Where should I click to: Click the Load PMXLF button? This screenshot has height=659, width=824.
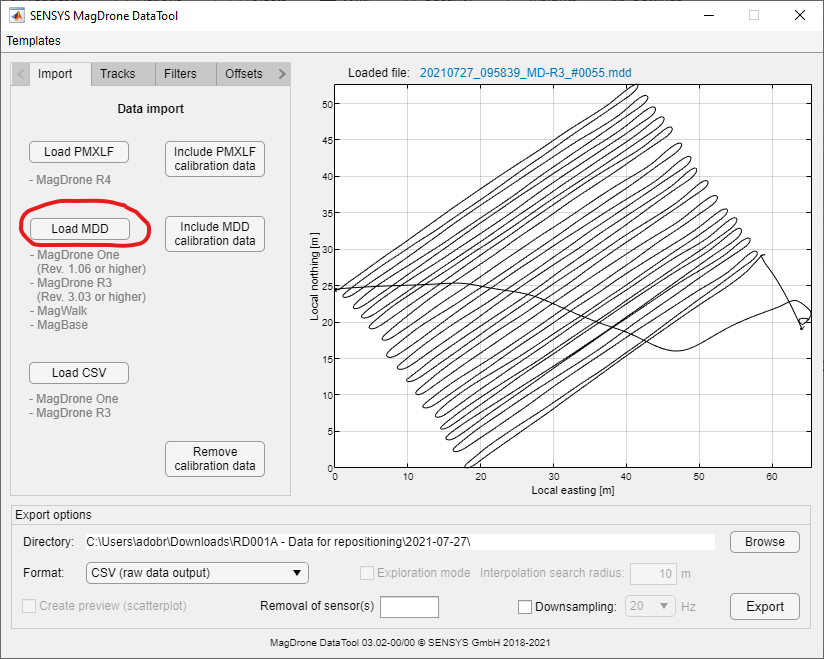tap(79, 152)
